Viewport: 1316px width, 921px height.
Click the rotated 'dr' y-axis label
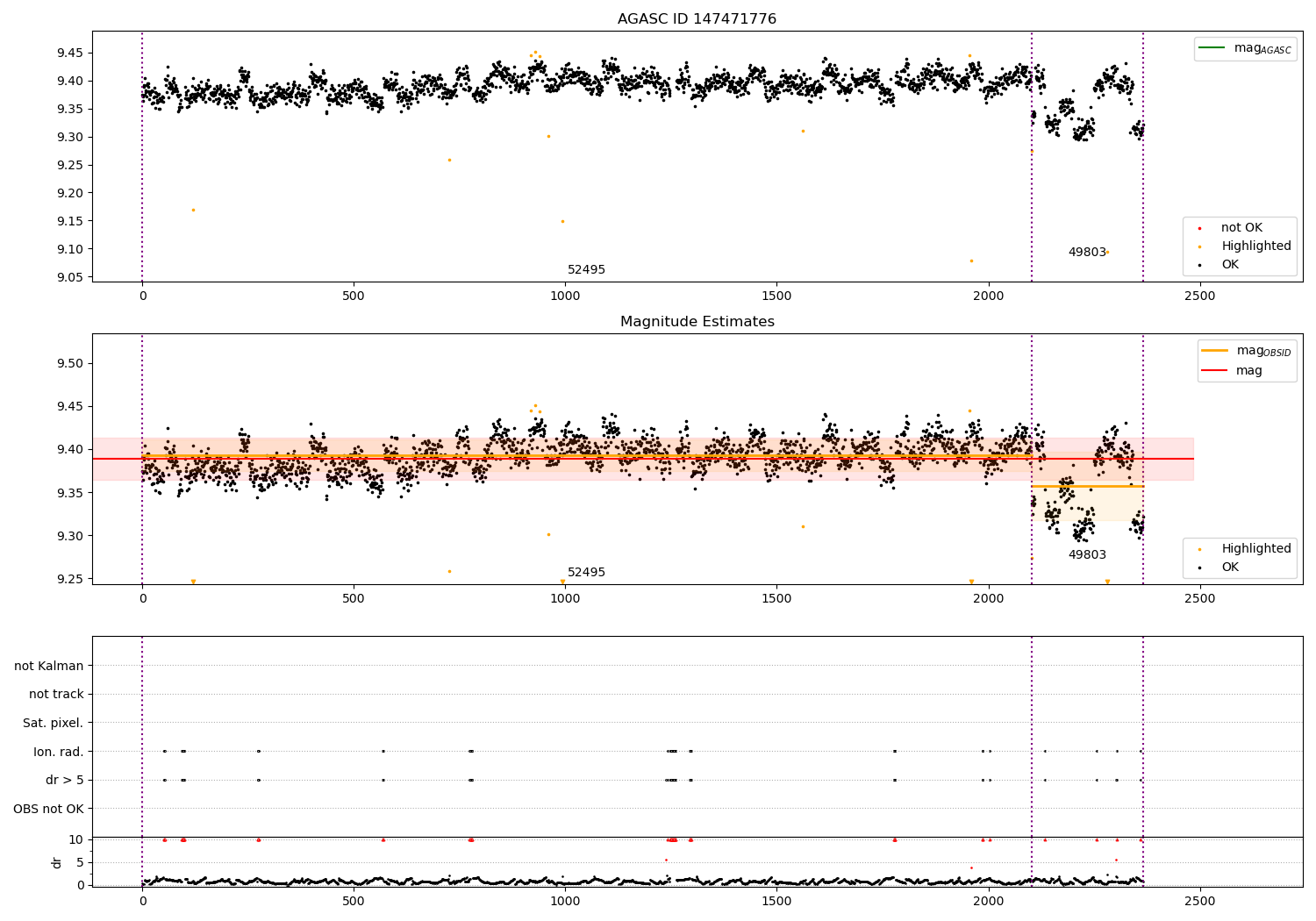pos(57,863)
